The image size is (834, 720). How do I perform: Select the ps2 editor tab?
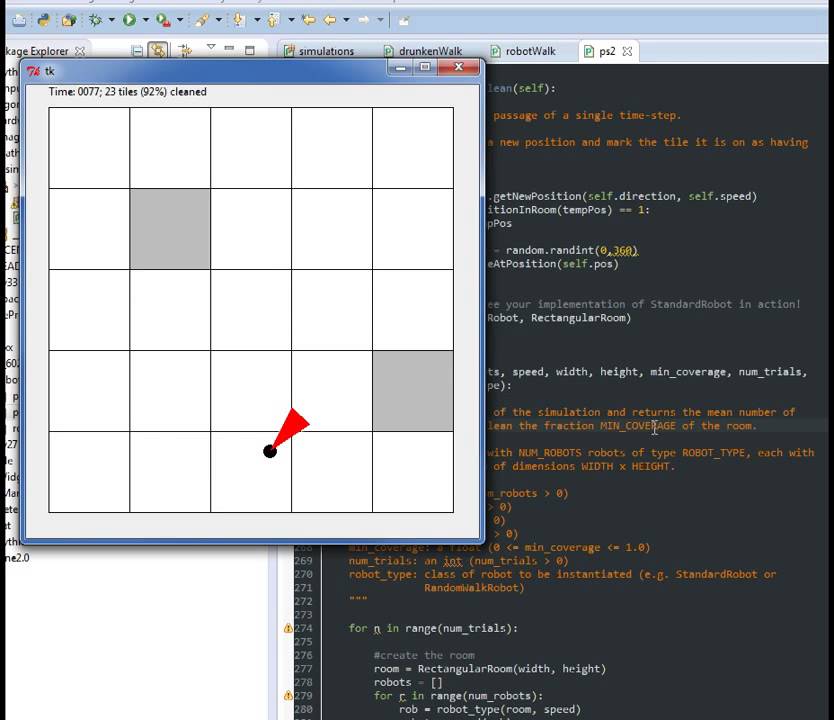[607, 51]
